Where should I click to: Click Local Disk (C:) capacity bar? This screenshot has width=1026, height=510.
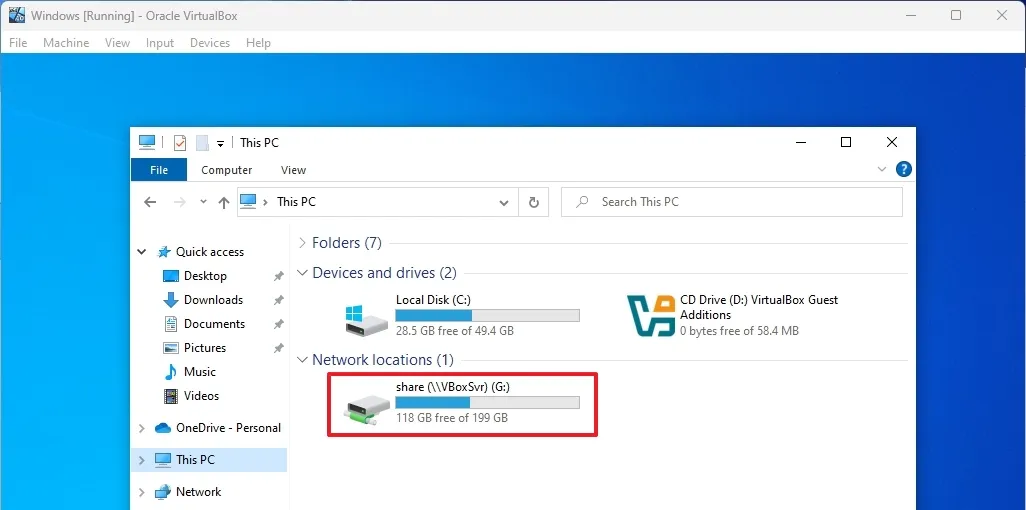click(x=487, y=316)
